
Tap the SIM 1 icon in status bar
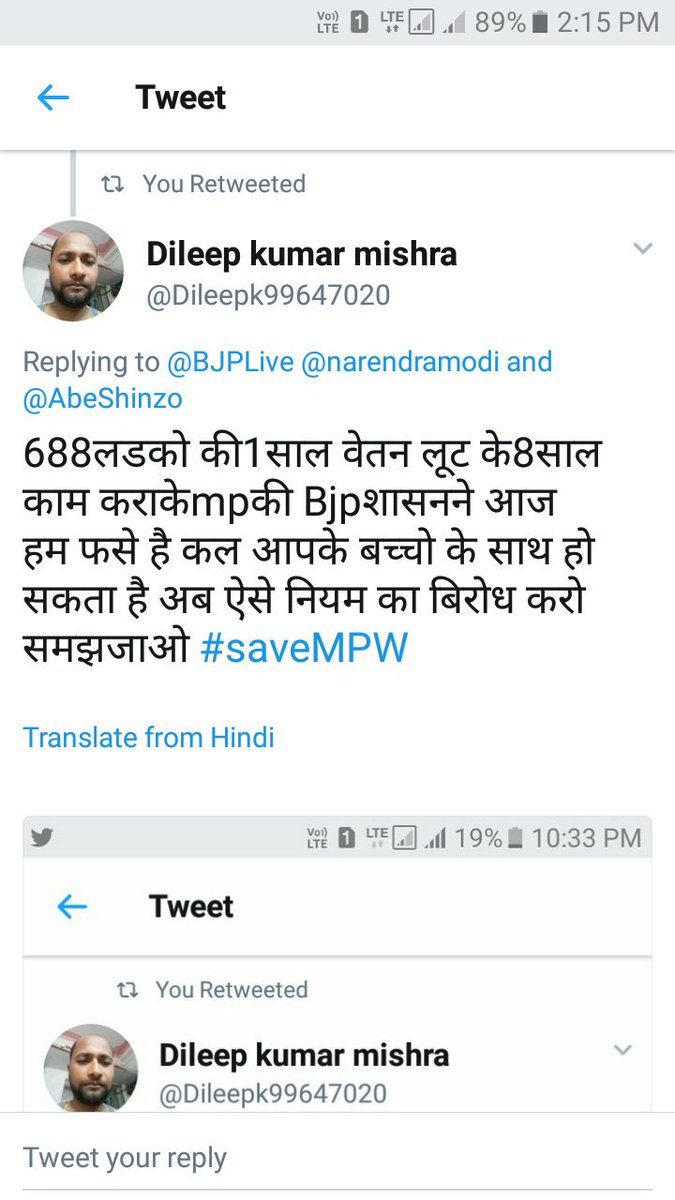[x=361, y=22]
